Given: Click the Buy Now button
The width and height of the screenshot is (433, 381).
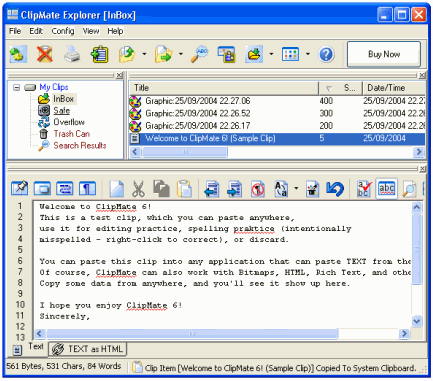Looking at the screenshot, I should coord(384,54).
